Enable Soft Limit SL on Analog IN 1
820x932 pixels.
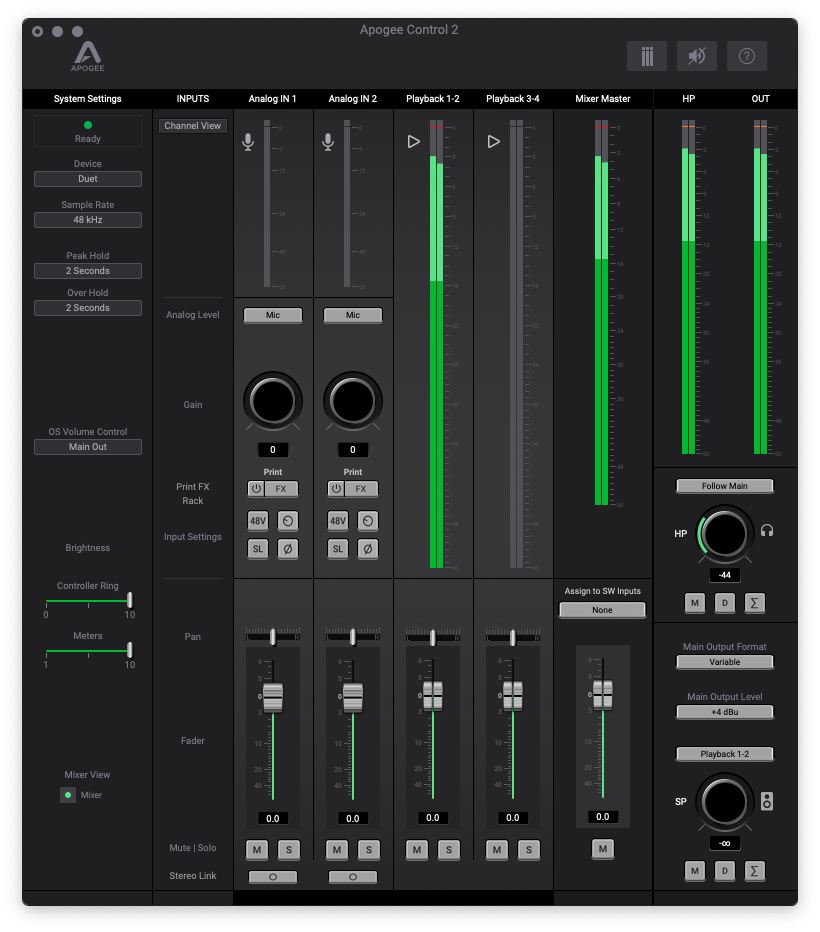click(258, 549)
